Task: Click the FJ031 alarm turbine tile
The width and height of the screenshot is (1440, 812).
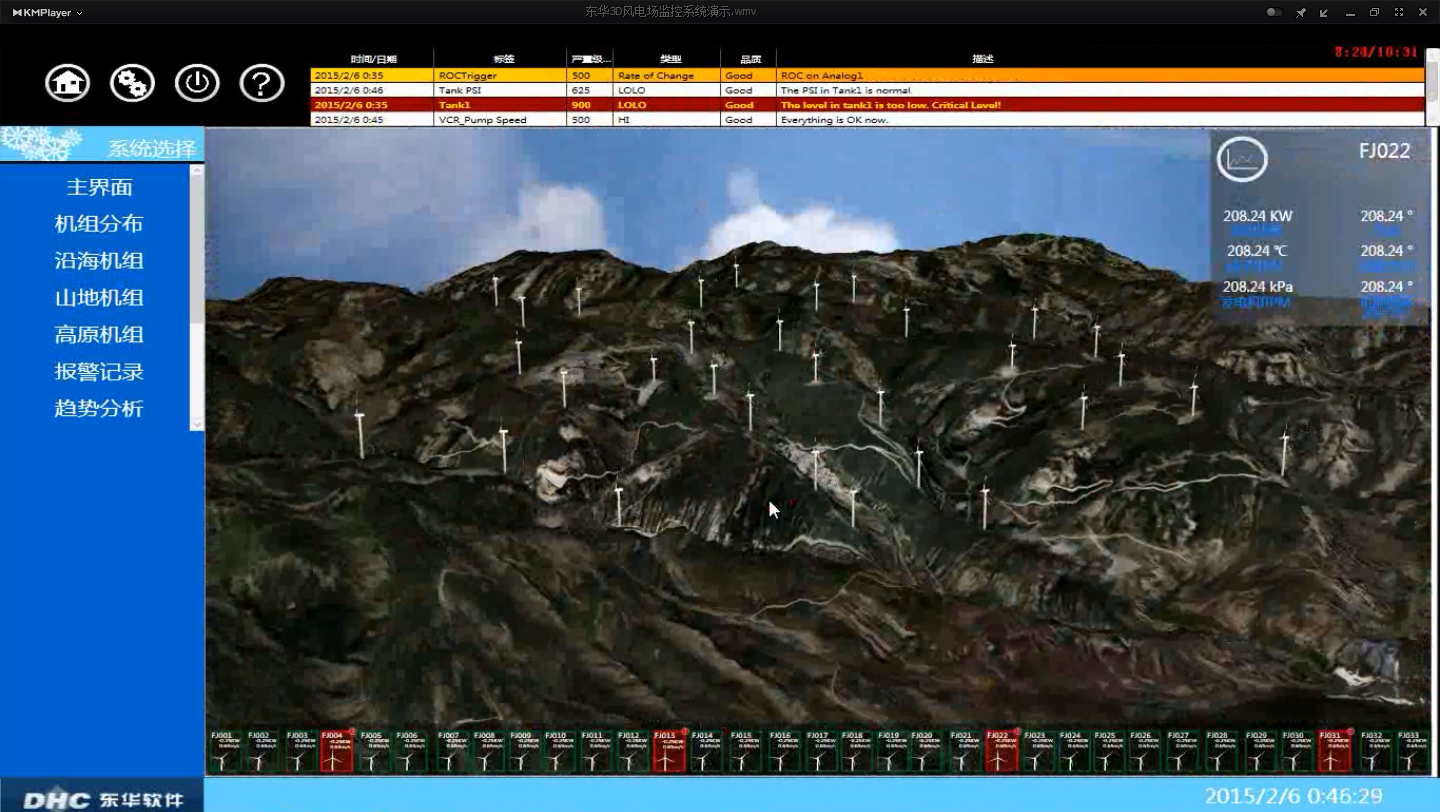Action: coord(1333,751)
